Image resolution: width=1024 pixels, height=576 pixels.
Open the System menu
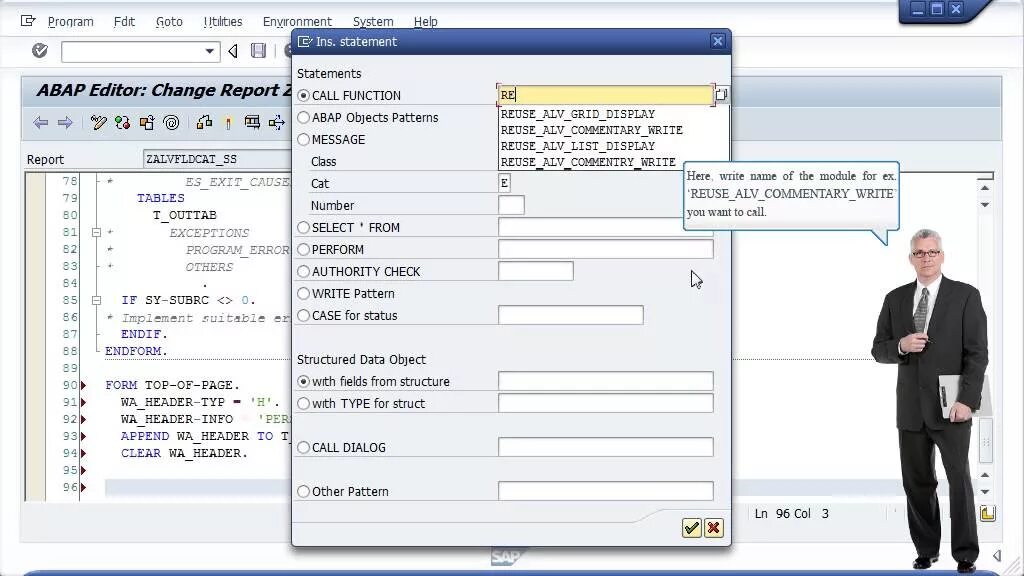(x=373, y=22)
